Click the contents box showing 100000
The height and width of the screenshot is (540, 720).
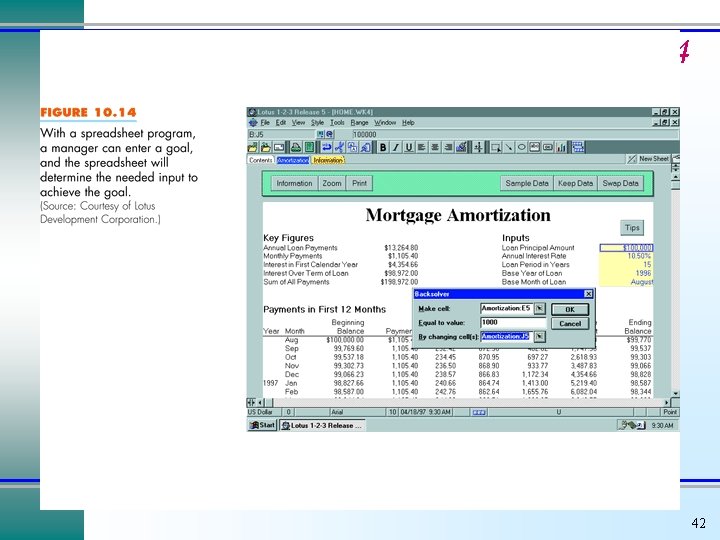click(515, 134)
